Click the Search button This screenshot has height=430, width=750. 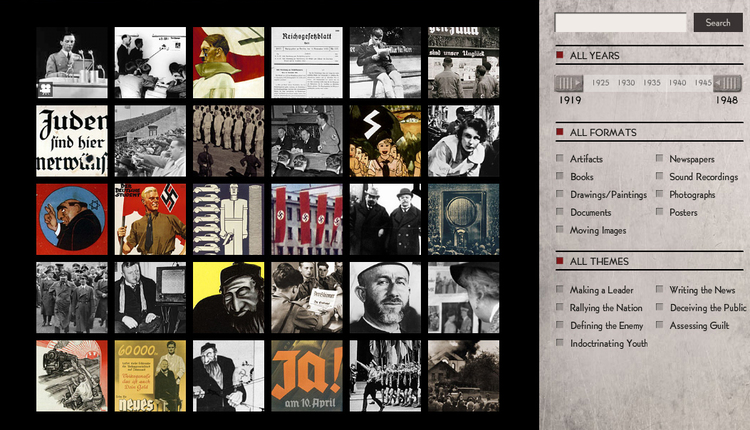click(x=718, y=23)
